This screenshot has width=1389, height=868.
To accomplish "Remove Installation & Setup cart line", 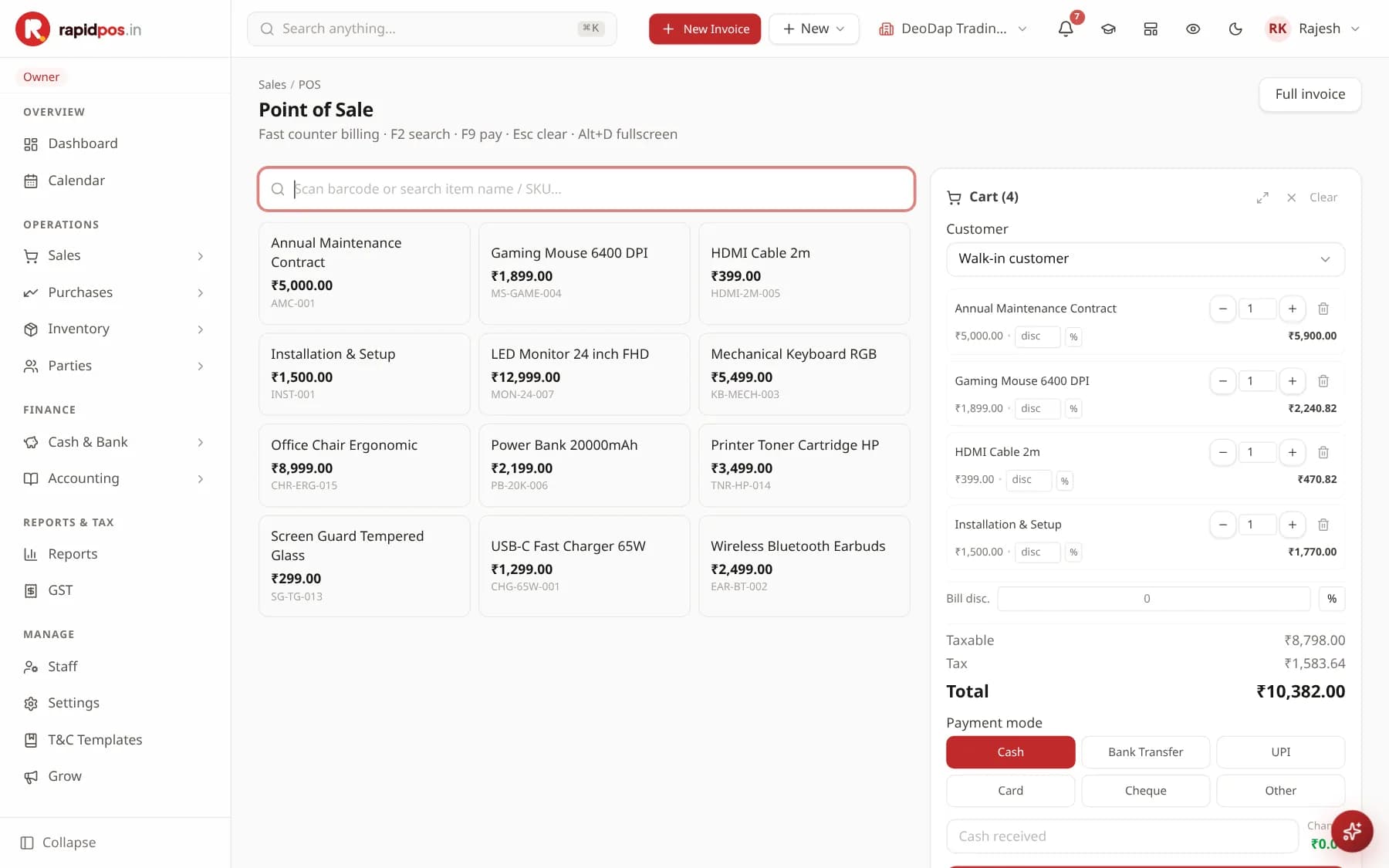I will pos(1323,525).
